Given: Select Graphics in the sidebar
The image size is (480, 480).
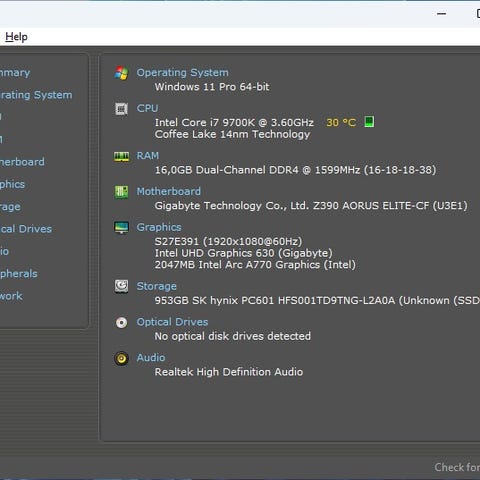Looking at the screenshot, I should [12, 184].
